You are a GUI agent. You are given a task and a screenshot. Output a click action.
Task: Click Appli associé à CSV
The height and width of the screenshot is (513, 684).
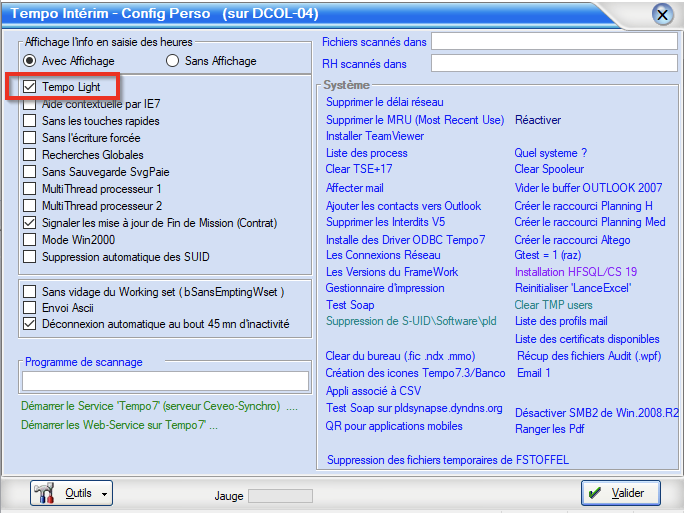pos(373,391)
